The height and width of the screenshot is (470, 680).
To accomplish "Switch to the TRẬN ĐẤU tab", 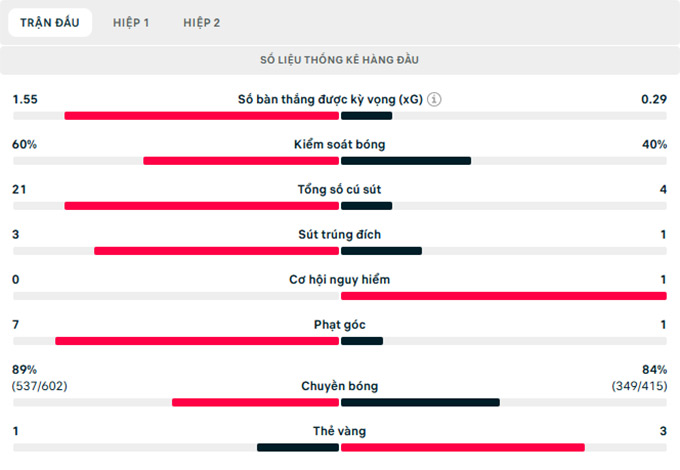I will [x=49, y=22].
